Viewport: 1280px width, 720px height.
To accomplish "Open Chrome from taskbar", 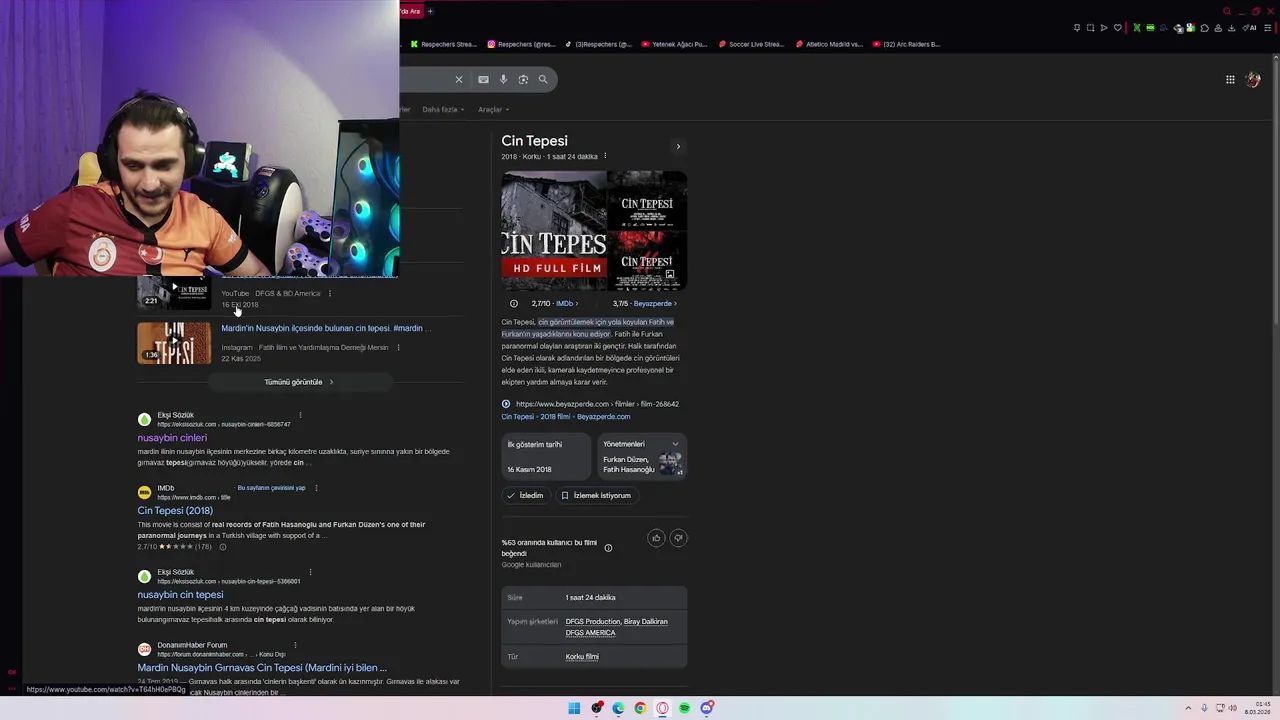I will tap(640, 708).
